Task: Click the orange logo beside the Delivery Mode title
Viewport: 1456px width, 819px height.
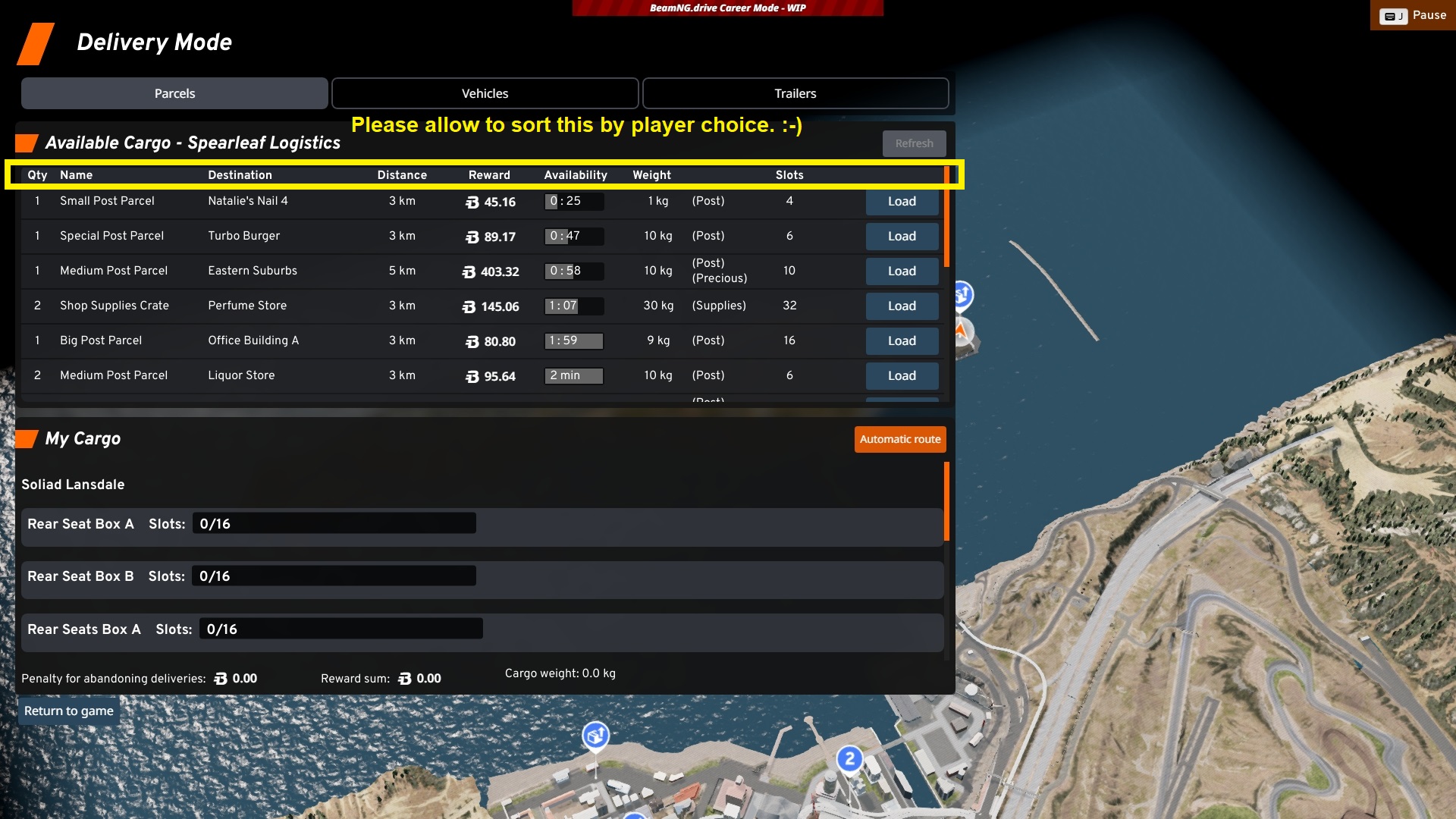Action: (x=36, y=43)
